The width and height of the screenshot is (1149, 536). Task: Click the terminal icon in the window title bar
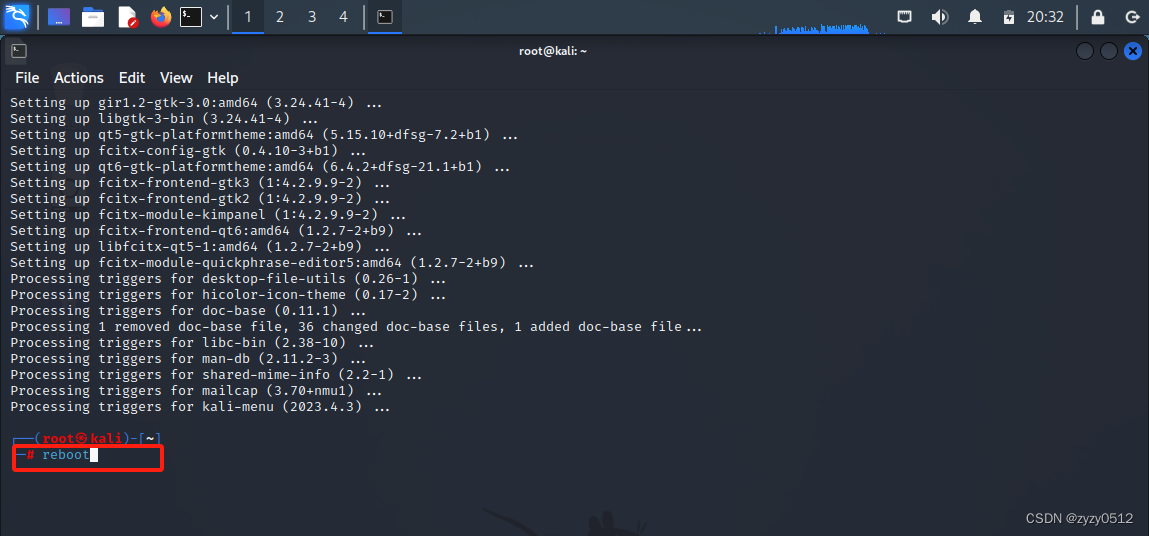pos(19,51)
